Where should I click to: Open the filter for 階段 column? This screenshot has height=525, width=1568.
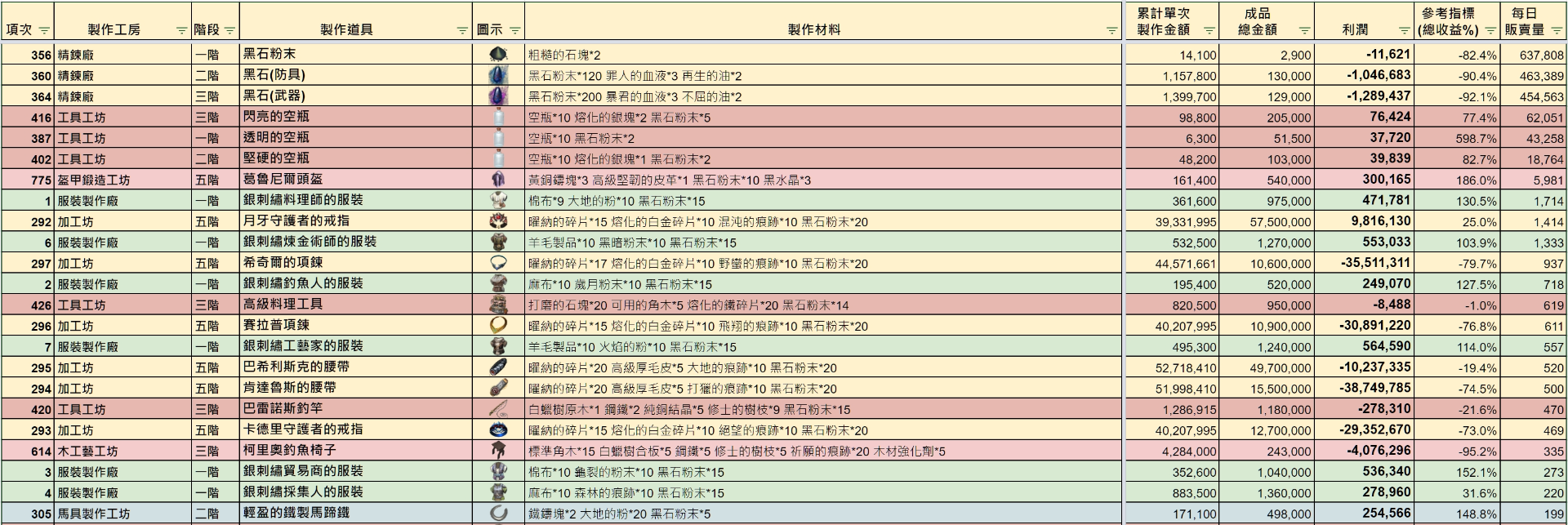click(229, 30)
